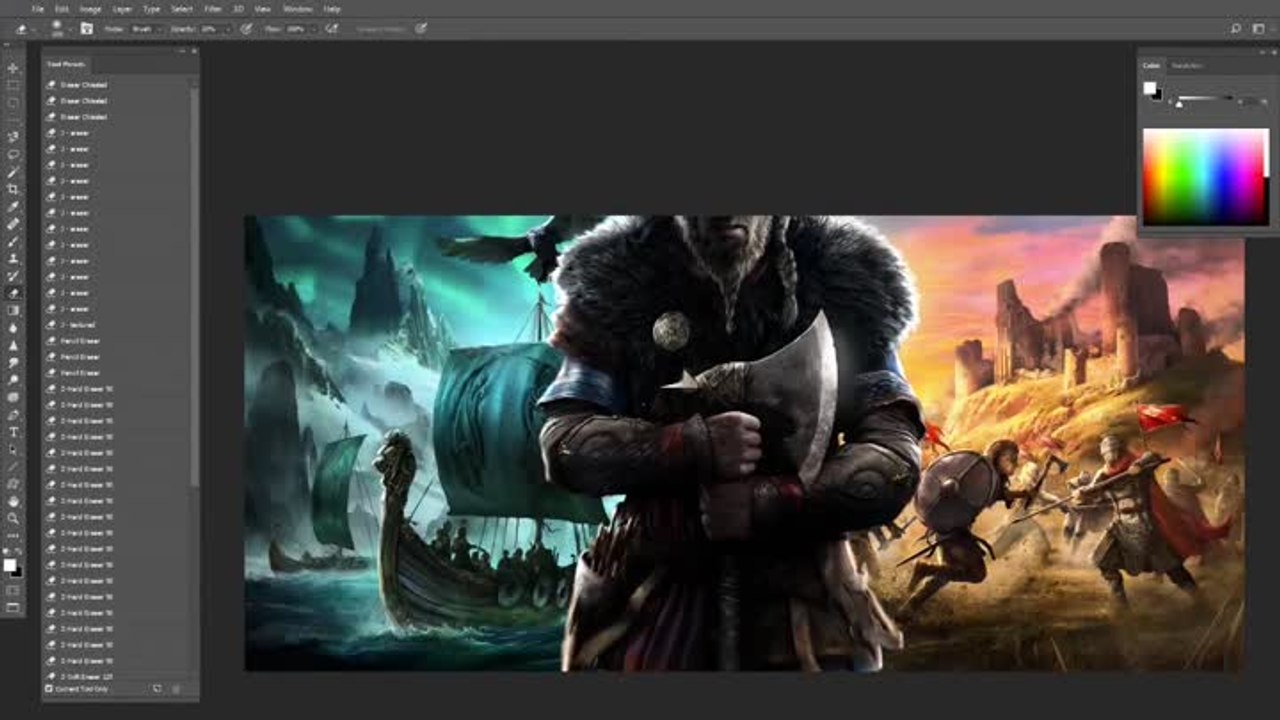The image size is (1280, 720).
Task: Open the workspace switcher
Action: pyautogui.click(x=1259, y=29)
